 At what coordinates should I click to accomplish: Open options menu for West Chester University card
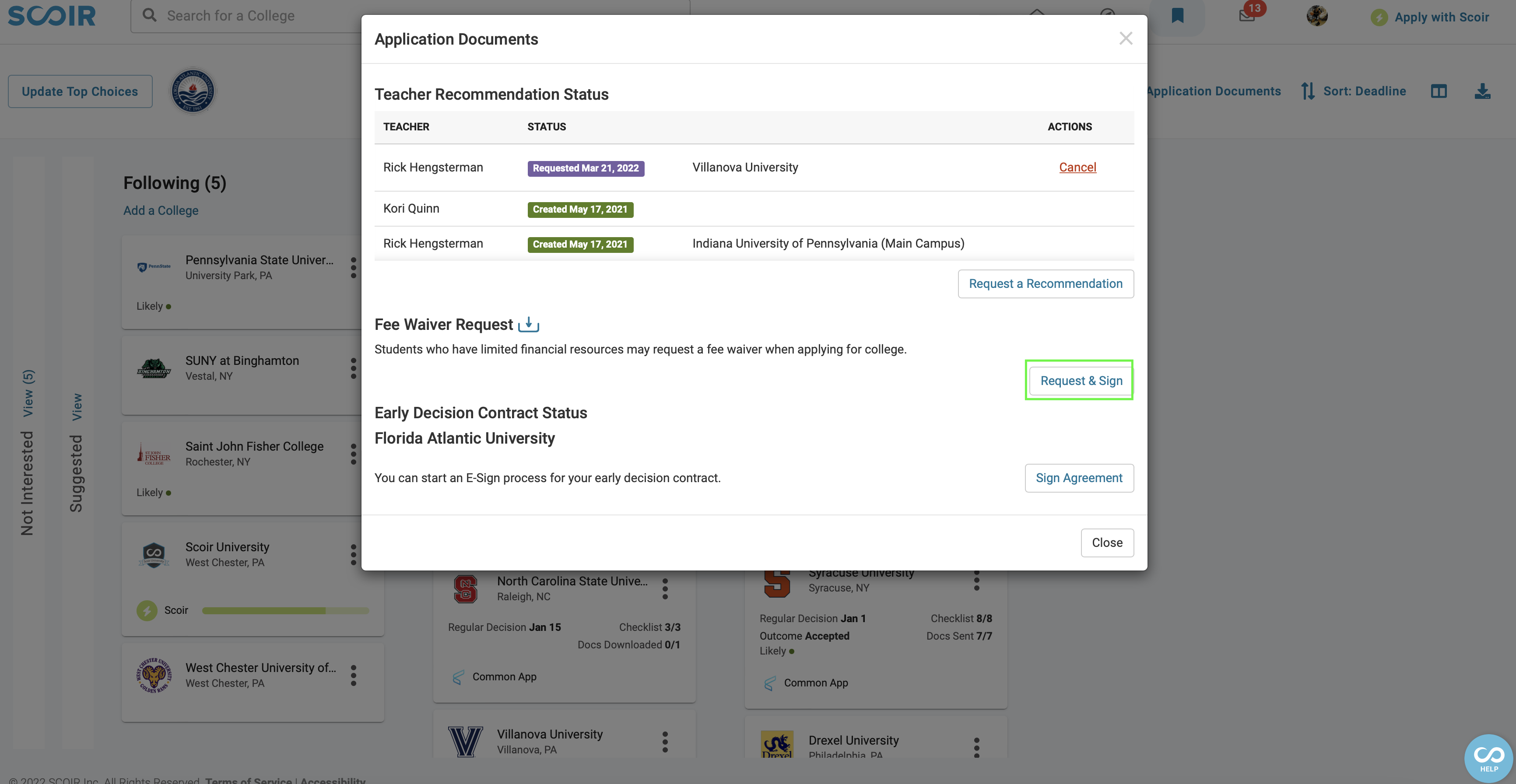(354, 675)
